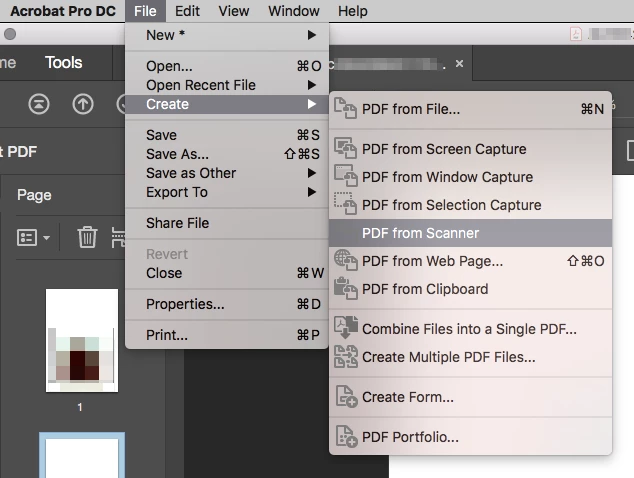Choose PDF Portfolio... label
The width and height of the screenshot is (634, 478).
[x=410, y=437]
